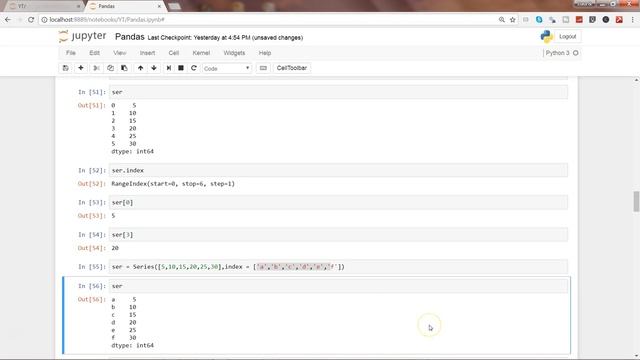Click the Logout button
Image resolution: width=640 pixels, height=360 pixels.
568,36
